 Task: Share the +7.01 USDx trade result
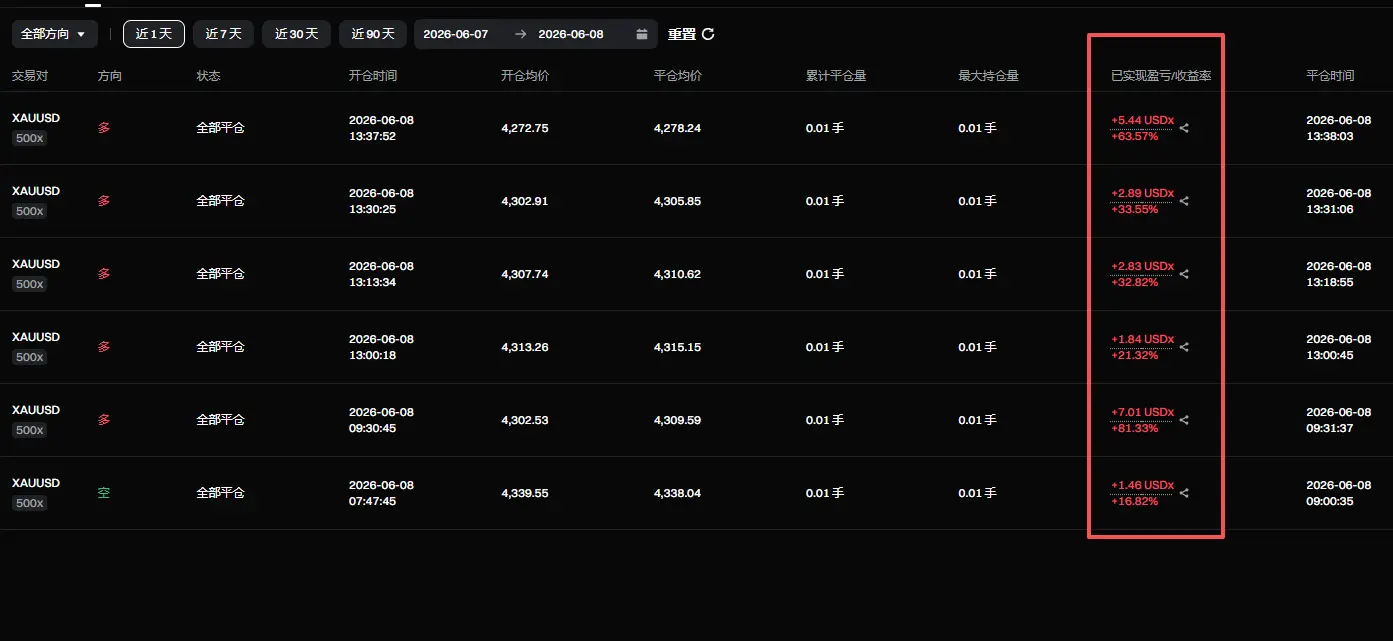pyautogui.click(x=1184, y=420)
